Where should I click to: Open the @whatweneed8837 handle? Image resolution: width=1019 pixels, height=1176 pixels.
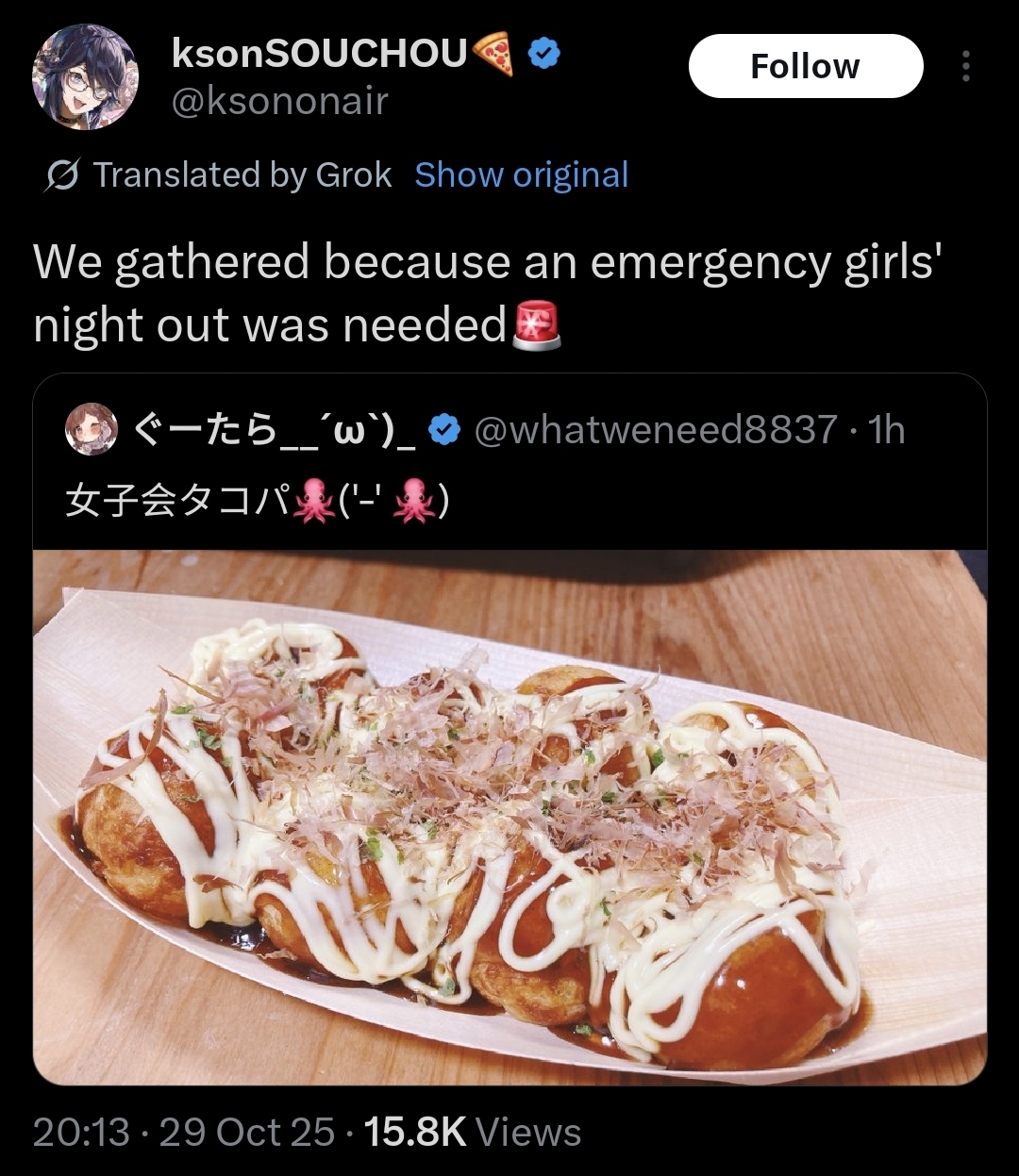coord(655,430)
